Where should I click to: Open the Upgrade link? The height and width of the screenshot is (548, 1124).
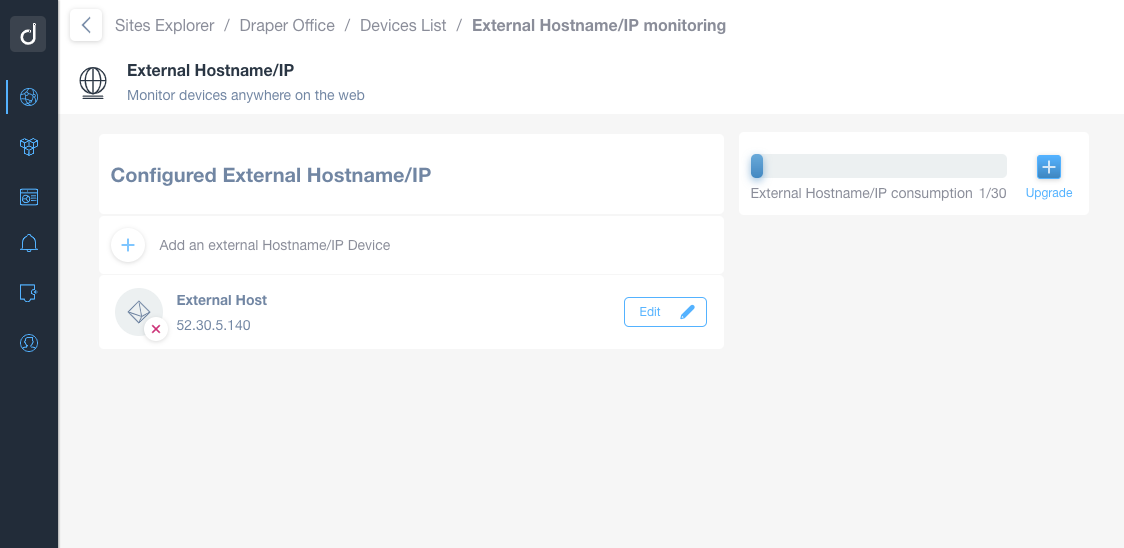point(1049,193)
